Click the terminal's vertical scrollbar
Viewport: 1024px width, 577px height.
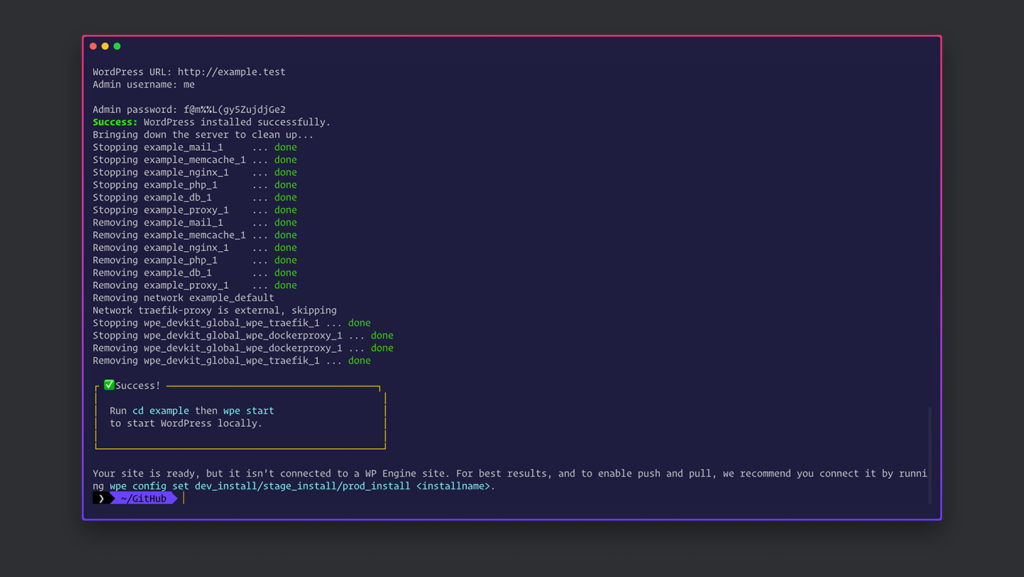point(929,455)
